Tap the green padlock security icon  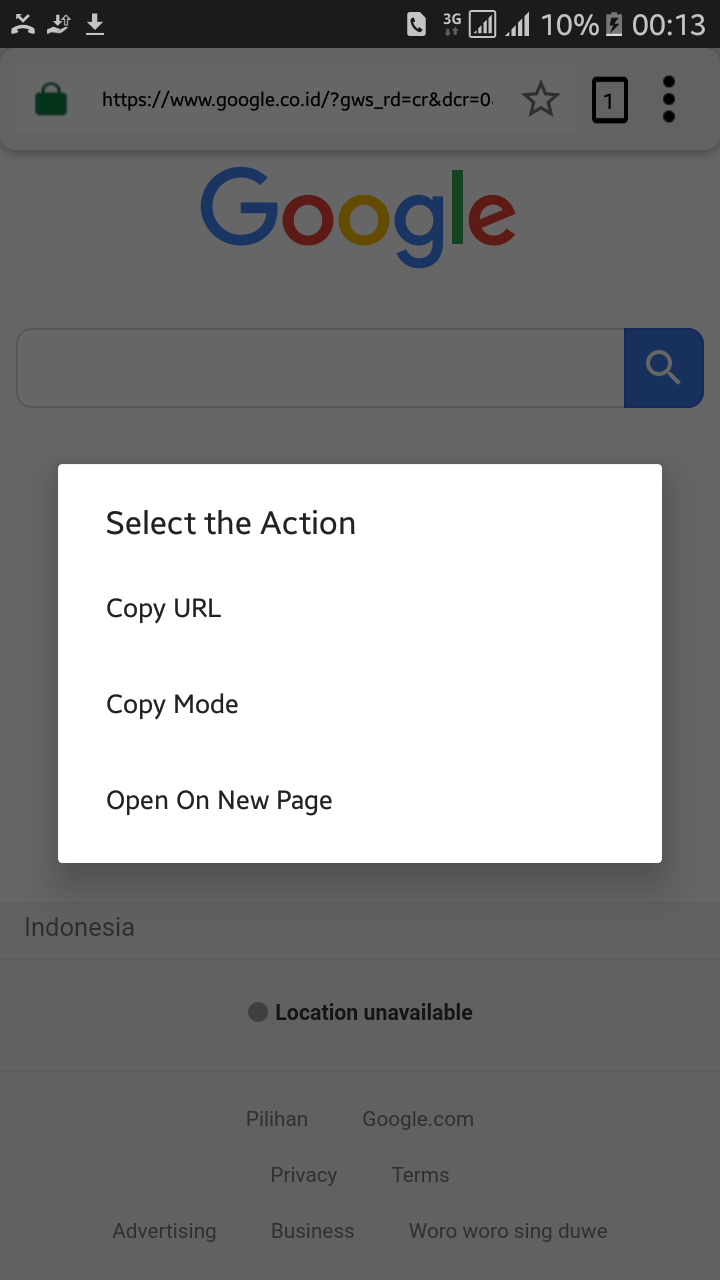51,100
